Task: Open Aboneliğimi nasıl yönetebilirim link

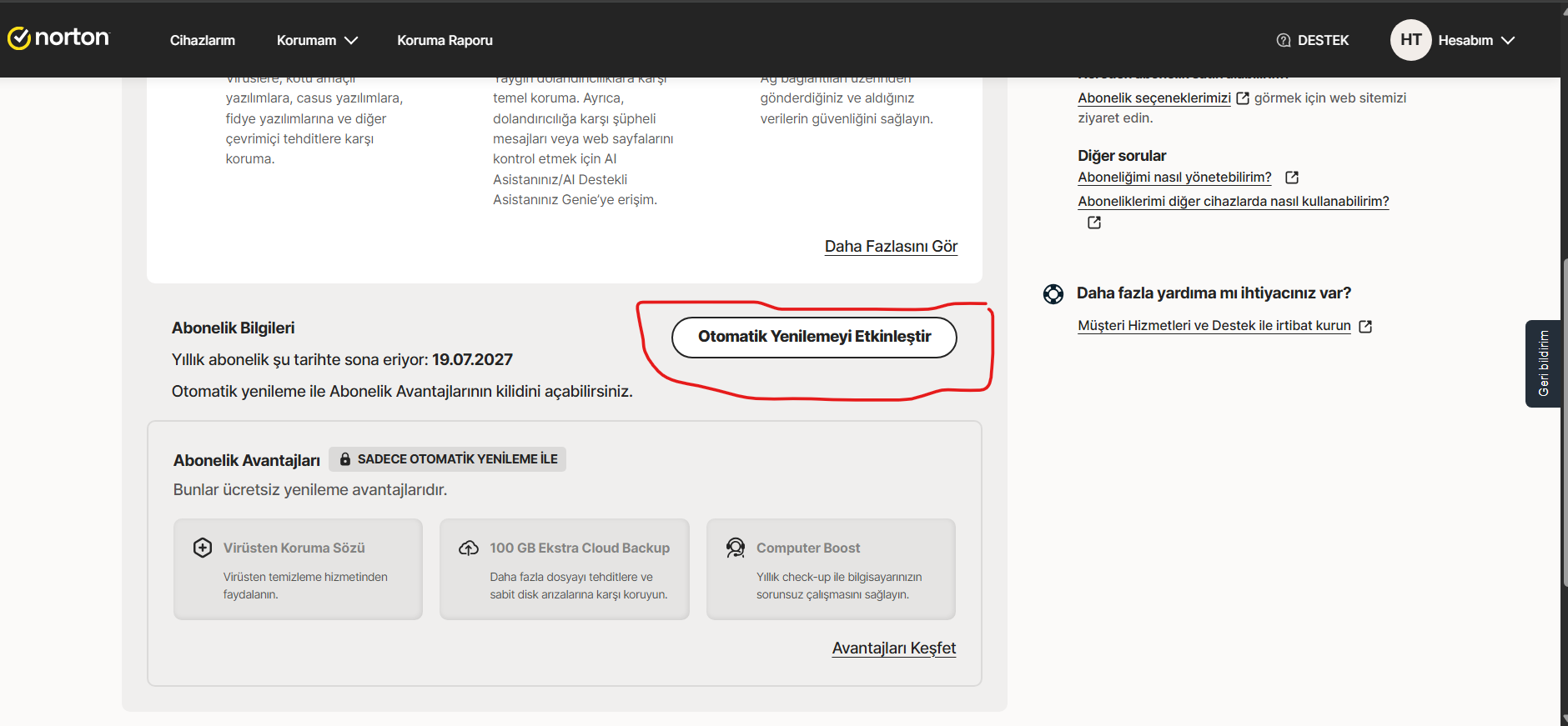Action: point(1174,177)
